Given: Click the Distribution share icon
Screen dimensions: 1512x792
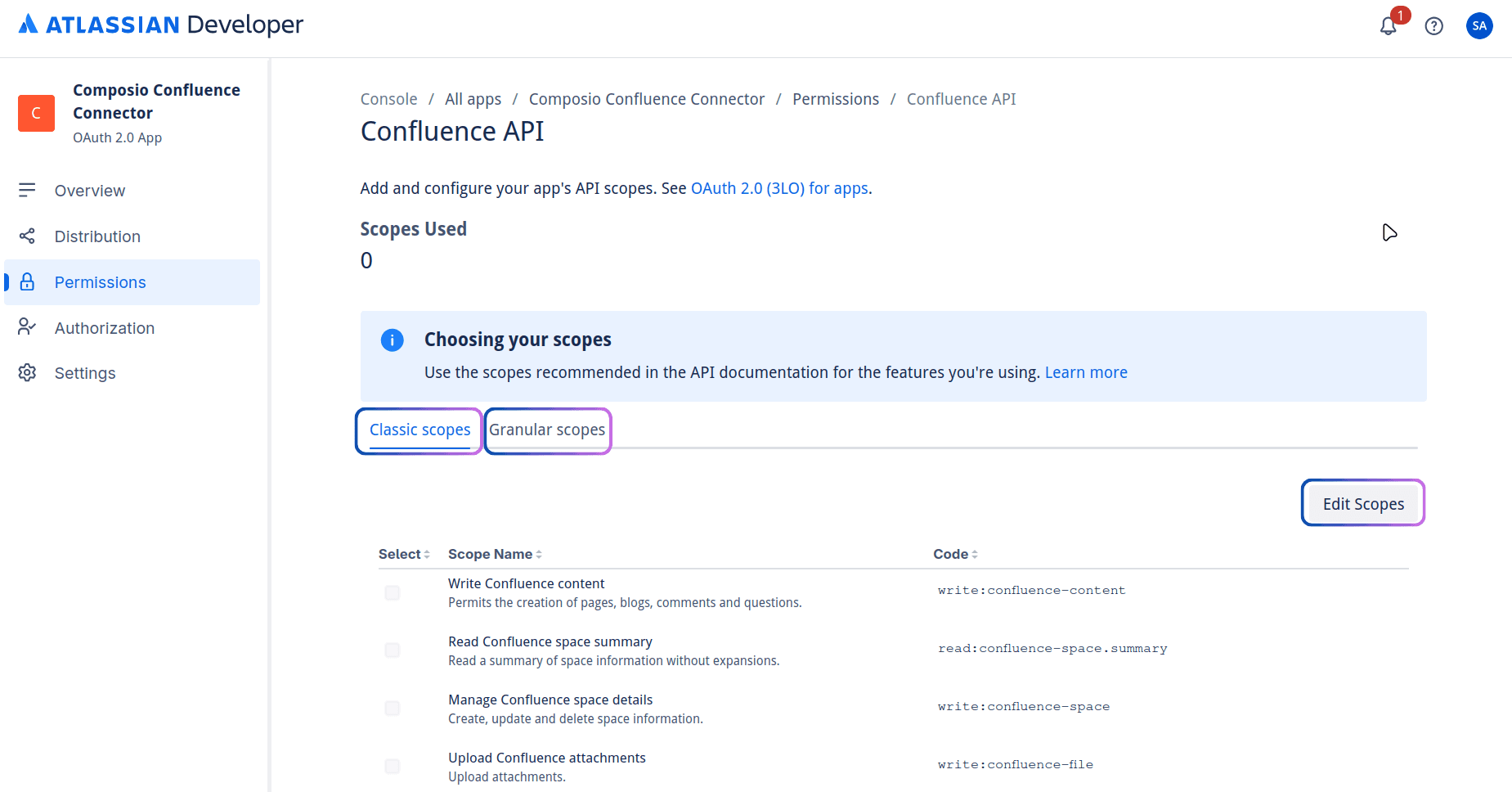Looking at the screenshot, I should [x=27, y=236].
